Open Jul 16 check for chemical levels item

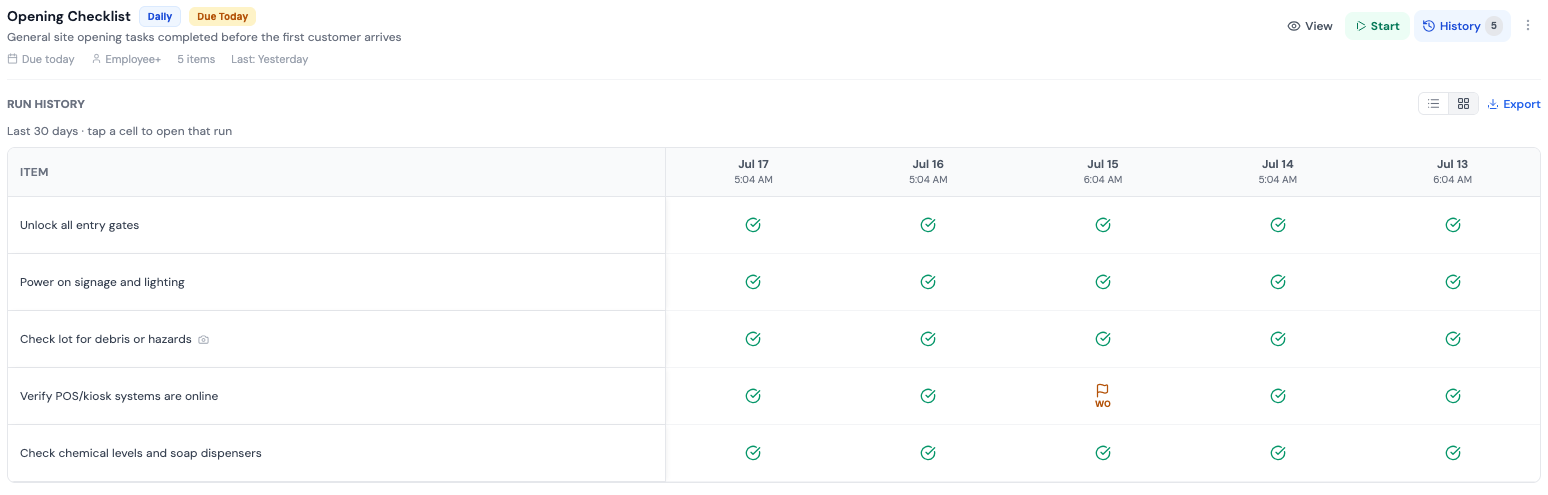pos(928,453)
